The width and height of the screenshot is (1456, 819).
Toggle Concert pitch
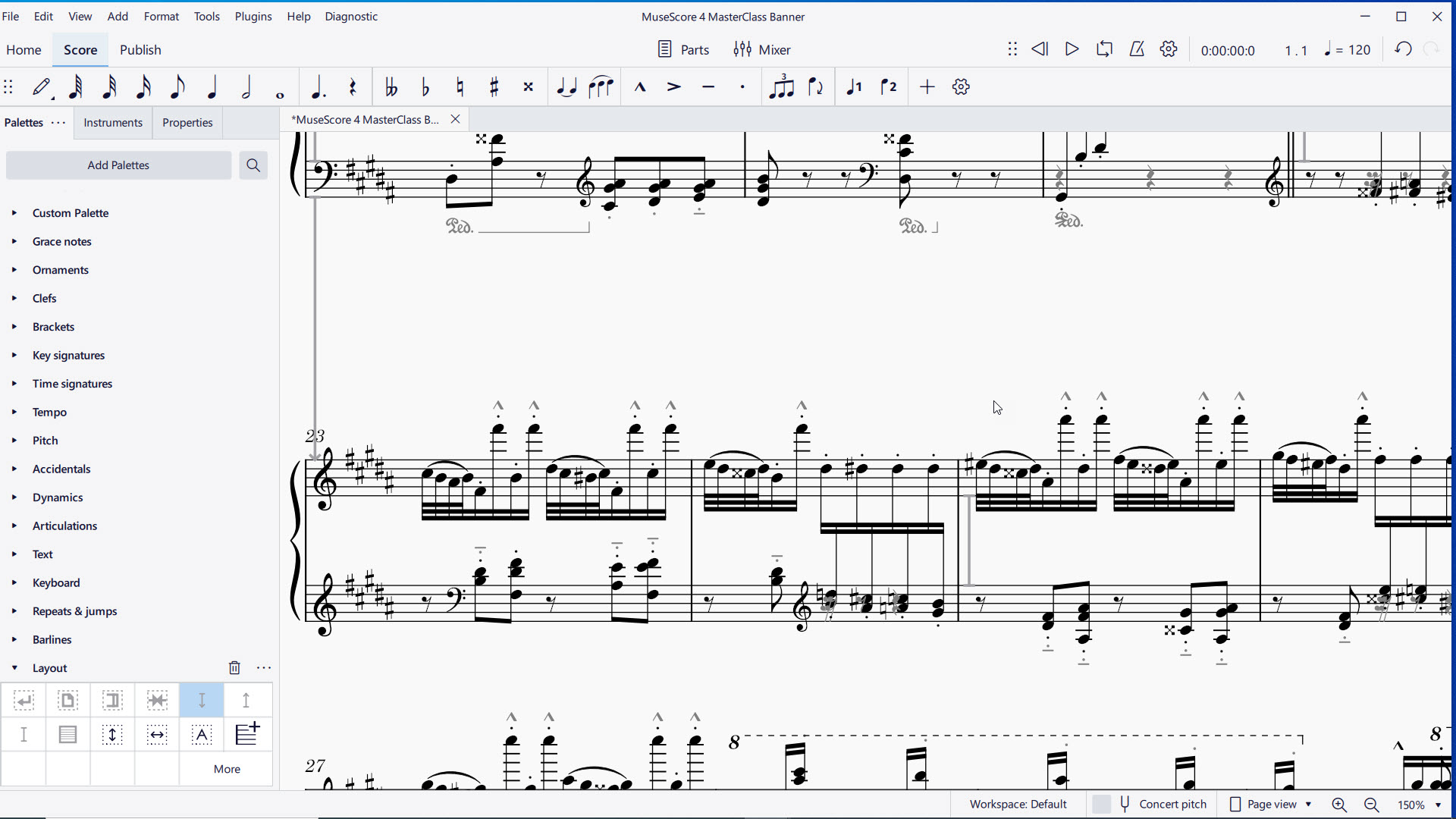pyautogui.click(x=1150, y=804)
